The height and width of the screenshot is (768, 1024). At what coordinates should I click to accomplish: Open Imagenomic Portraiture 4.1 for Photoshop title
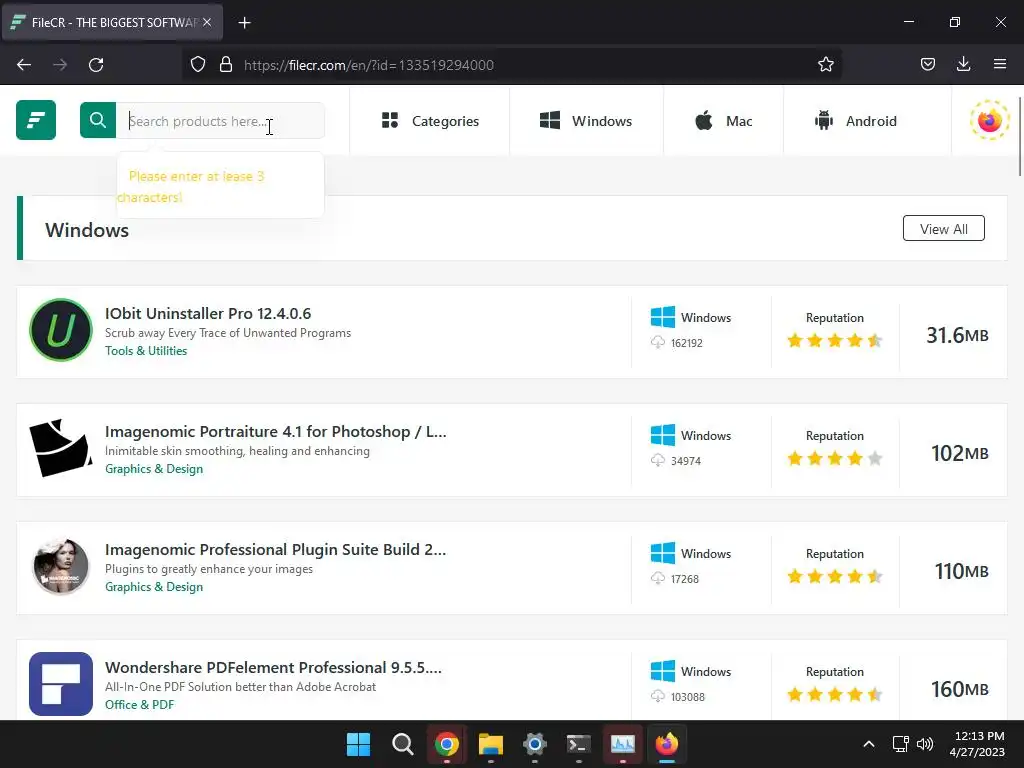(276, 432)
